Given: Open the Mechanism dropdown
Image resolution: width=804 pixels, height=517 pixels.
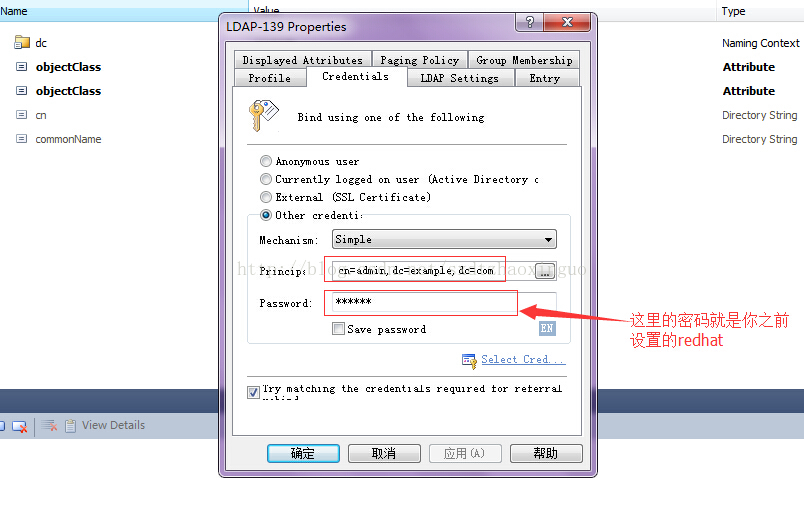Looking at the screenshot, I should click(445, 240).
